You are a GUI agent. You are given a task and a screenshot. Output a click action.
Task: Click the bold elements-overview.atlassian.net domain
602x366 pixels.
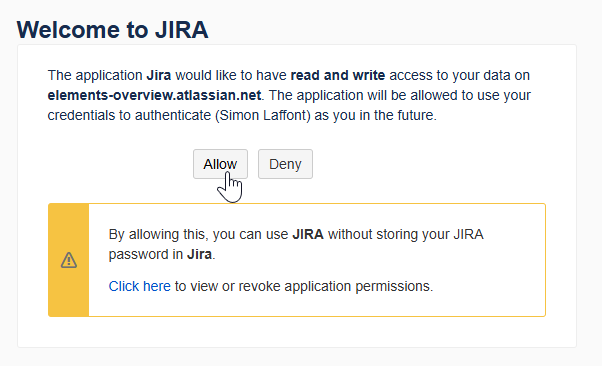pos(154,95)
